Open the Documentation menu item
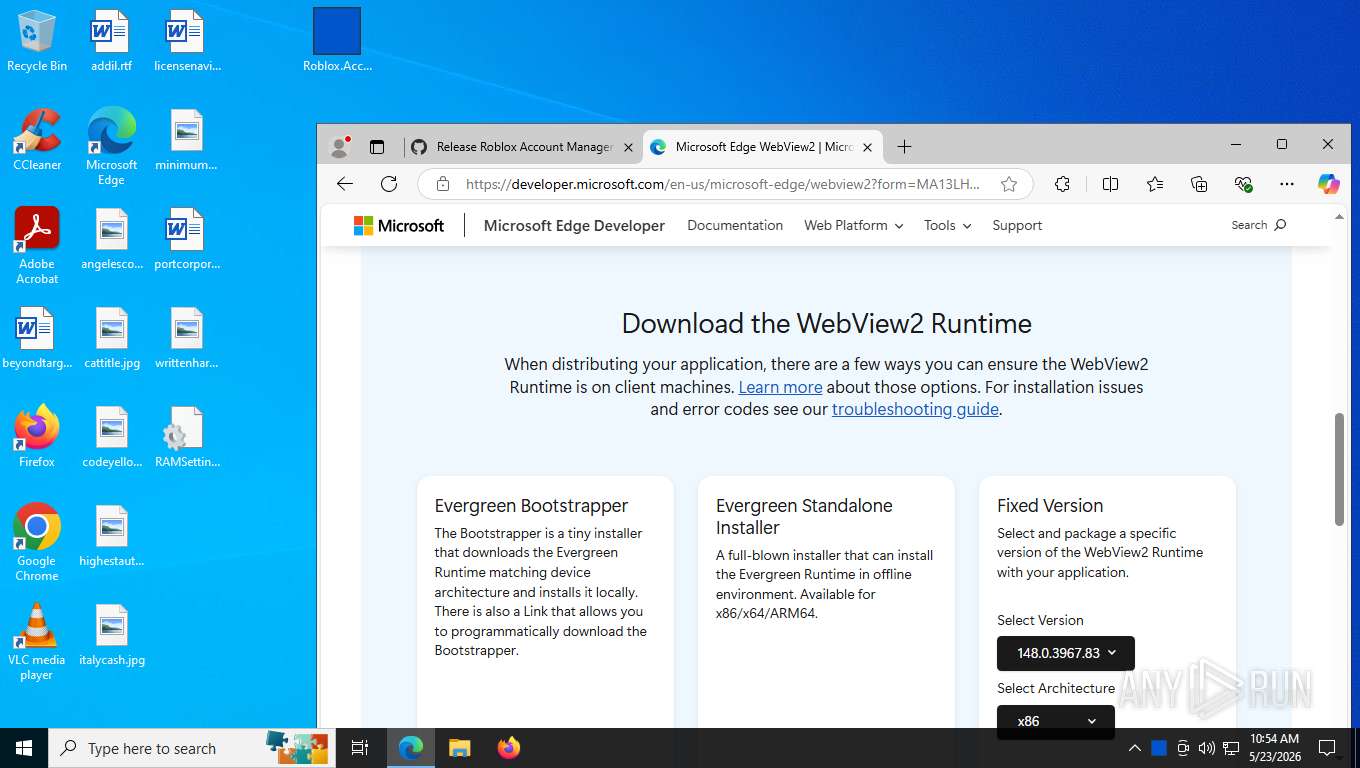The image size is (1360, 768). 735,226
